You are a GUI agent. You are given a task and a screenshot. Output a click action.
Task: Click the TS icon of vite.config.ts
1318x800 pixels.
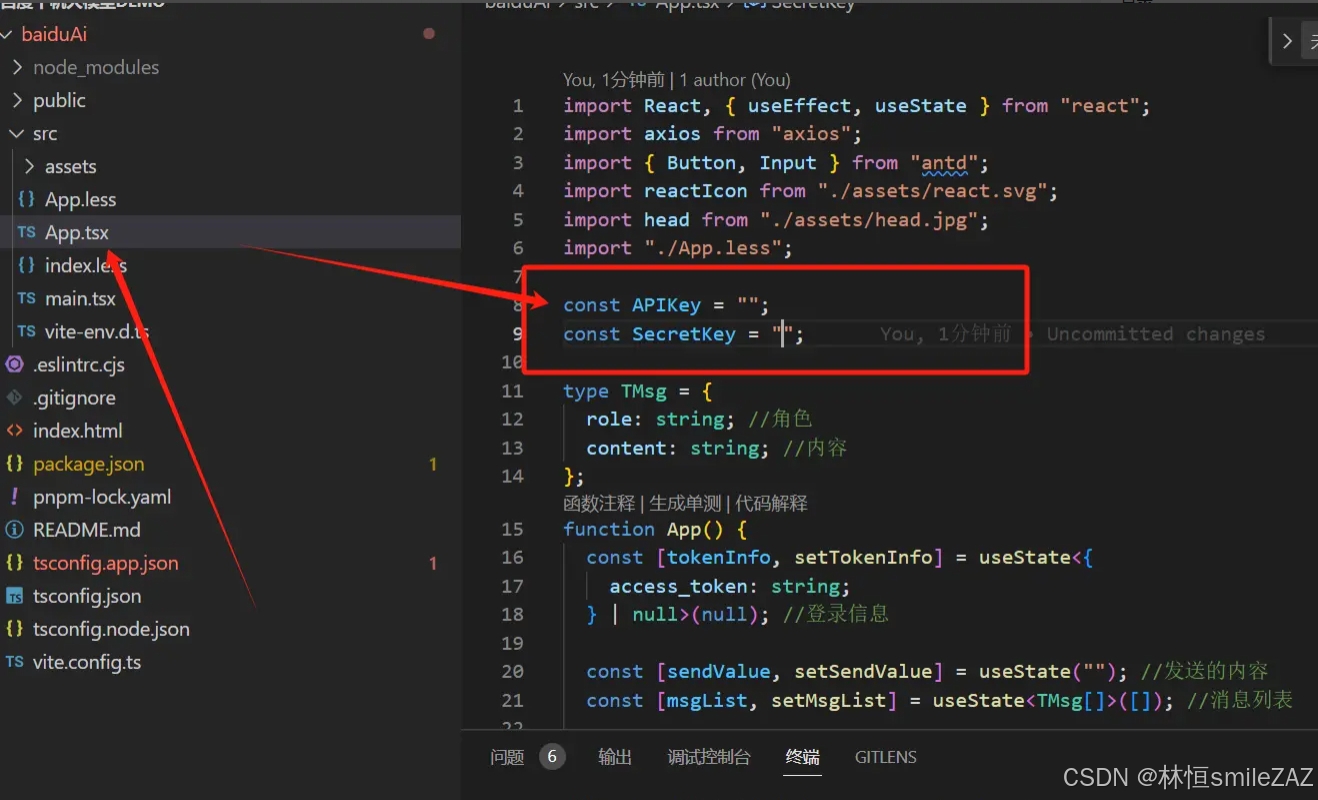(14, 662)
